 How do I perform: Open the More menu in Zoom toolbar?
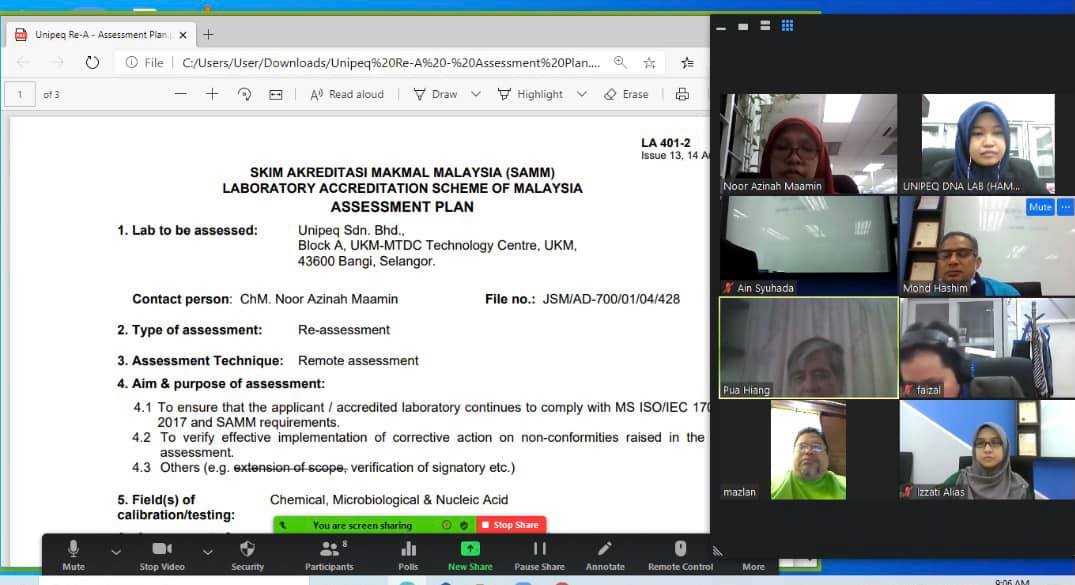[753, 566]
